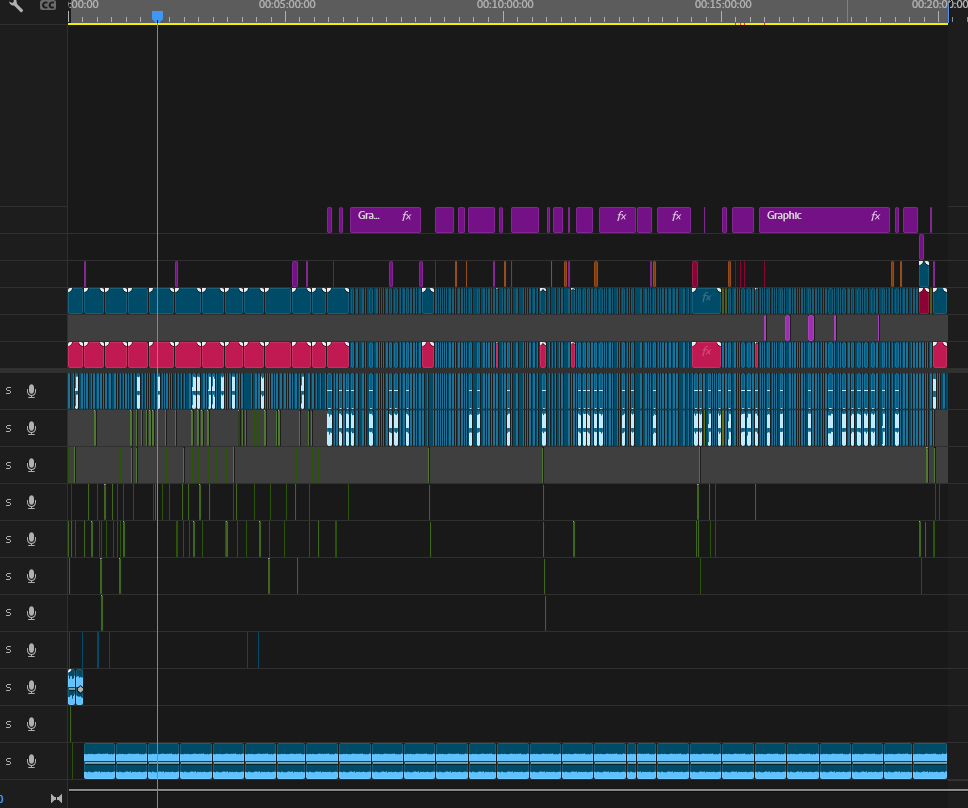The height and width of the screenshot is (808, 968).
Task: Solo the bottom music waveform audio track
Action: [9, 761]
